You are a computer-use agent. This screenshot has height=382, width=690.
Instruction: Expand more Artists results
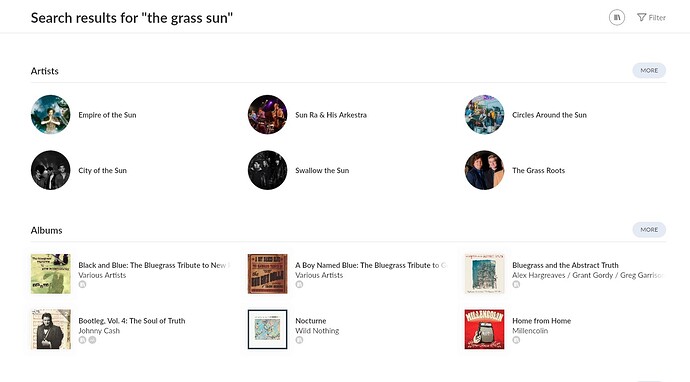[649, 70]
